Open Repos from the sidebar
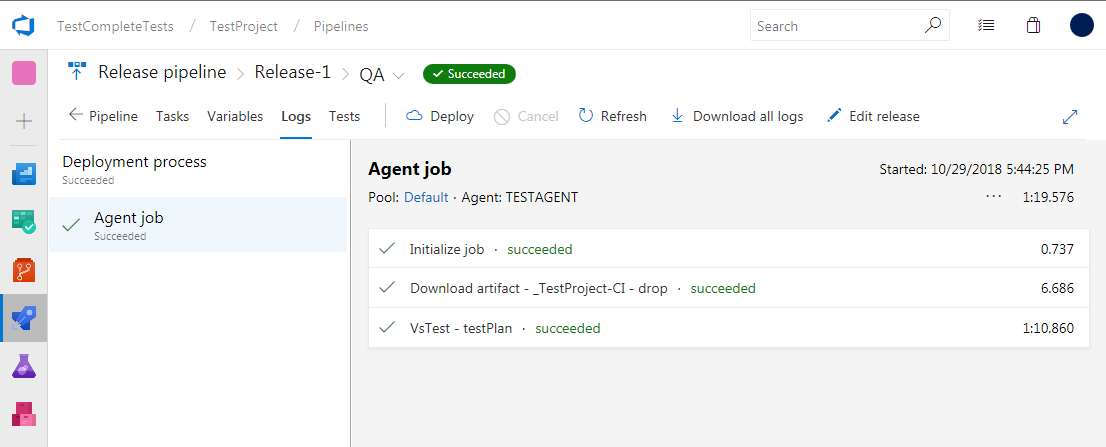Image resolution: width=1106 pixels, height=447 pixels. (24, 270)
